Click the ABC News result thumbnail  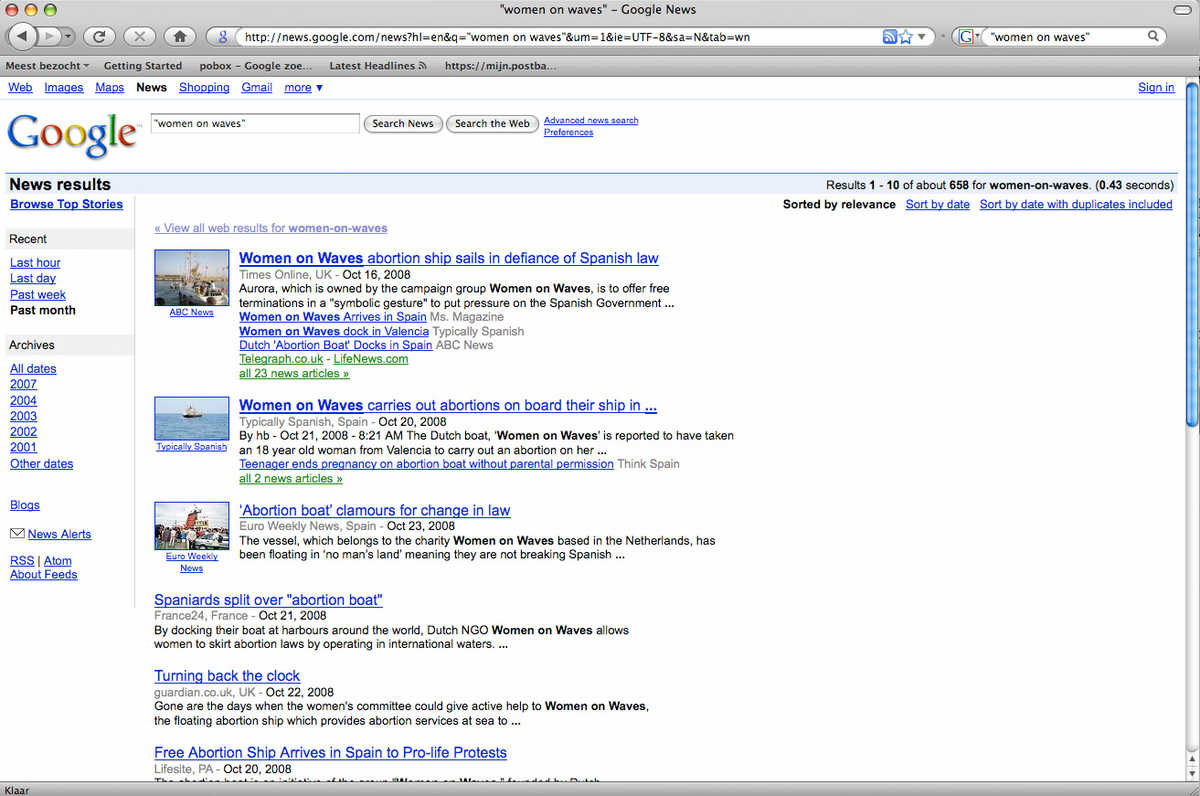tap(191, 277)
